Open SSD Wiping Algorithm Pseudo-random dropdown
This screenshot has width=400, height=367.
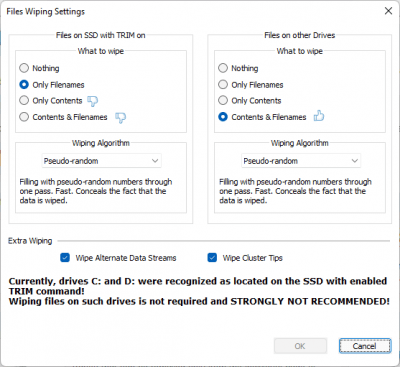tap(102, 161)
